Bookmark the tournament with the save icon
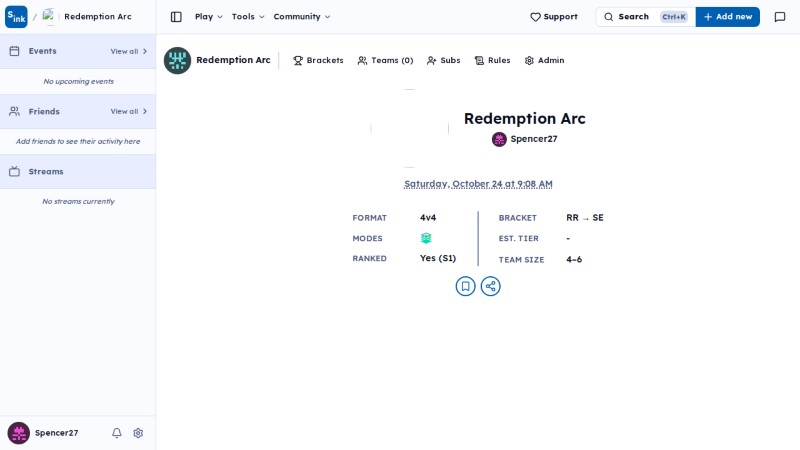Image resolution: width=800 pixels, height=450 pixels. pos(465,286)
